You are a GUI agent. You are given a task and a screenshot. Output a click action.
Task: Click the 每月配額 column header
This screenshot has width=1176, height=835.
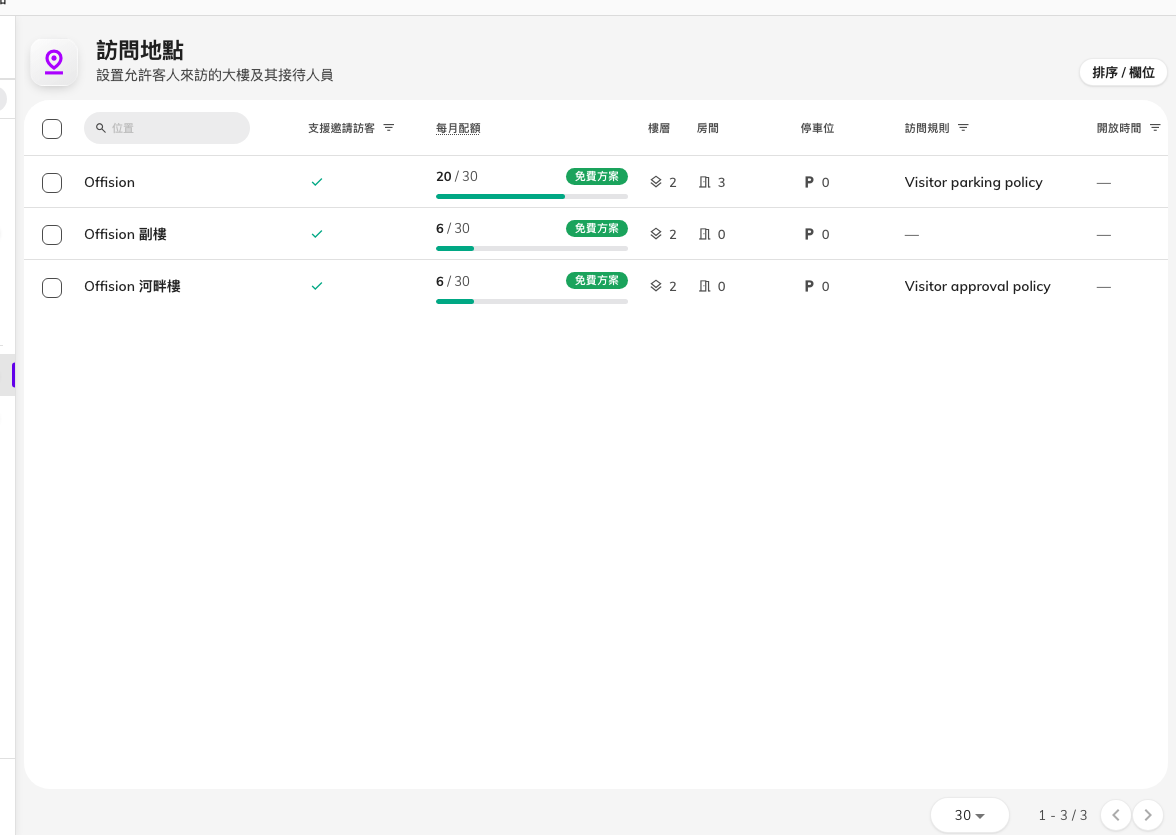click(458, 128)
